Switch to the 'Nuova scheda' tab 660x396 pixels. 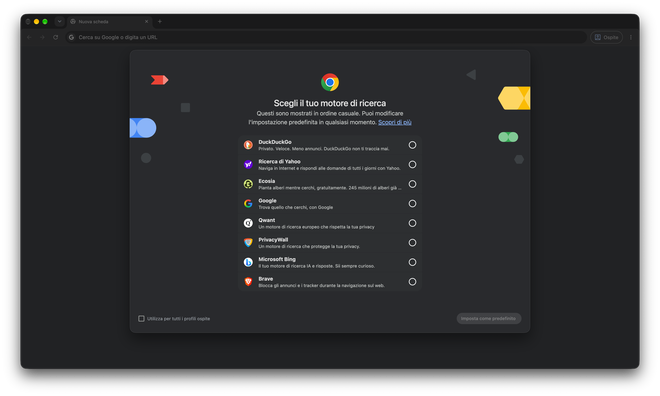[x=109, y=21]
